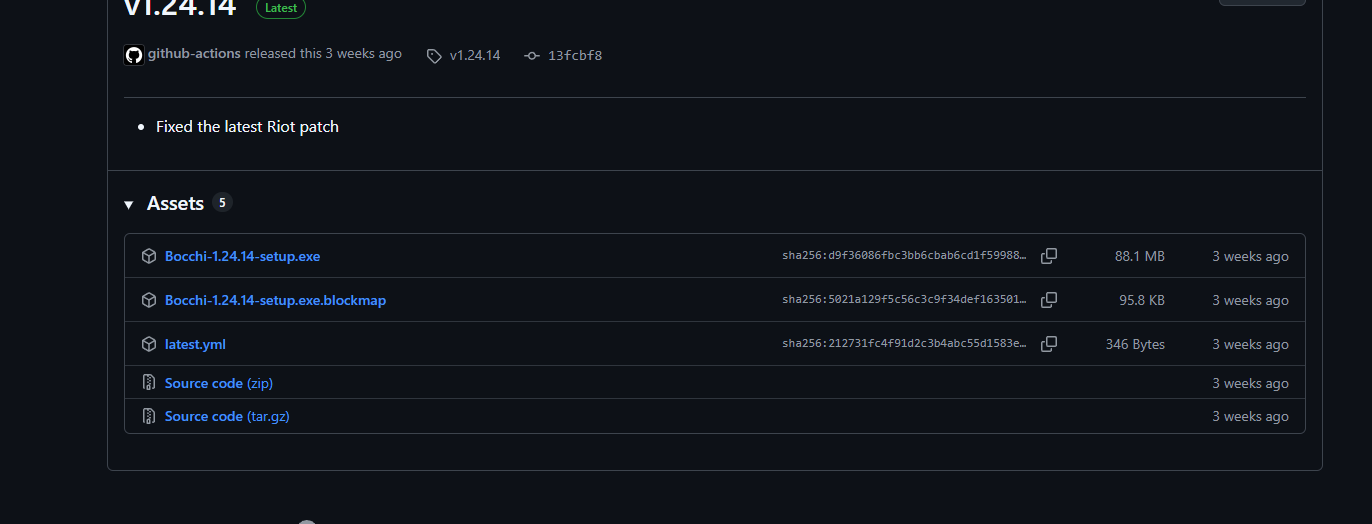
Task: Click the github-actions avatar icon
Action: [x=134, y=55]
